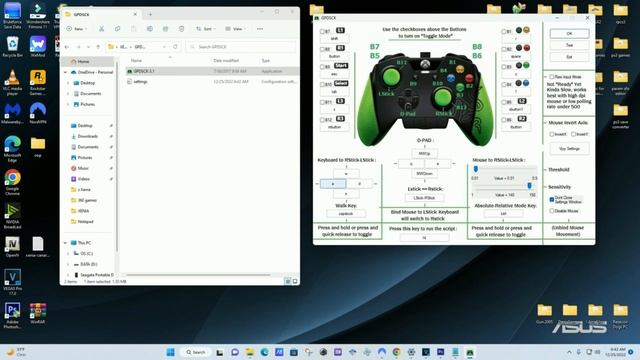Select Music in quick access list
Screen dimensions: 640x360
click(83, 168)
